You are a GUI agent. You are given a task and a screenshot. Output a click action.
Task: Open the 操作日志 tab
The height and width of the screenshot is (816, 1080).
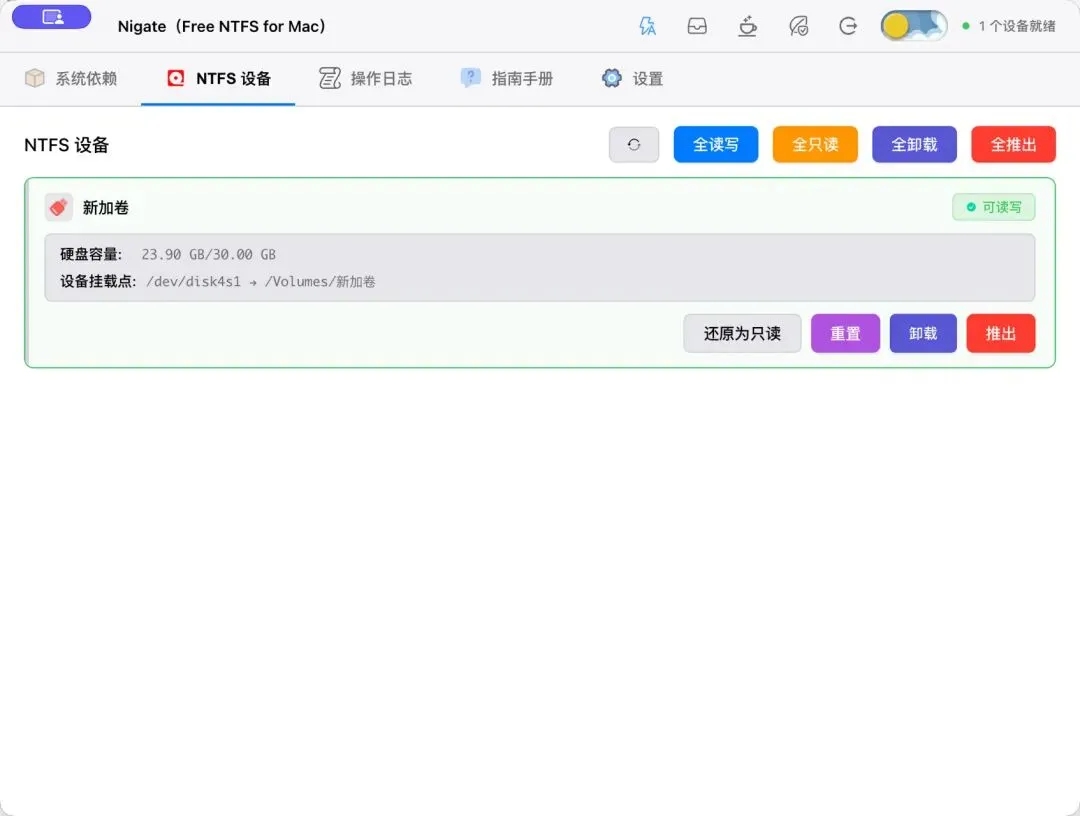click(x=366, y=79)
